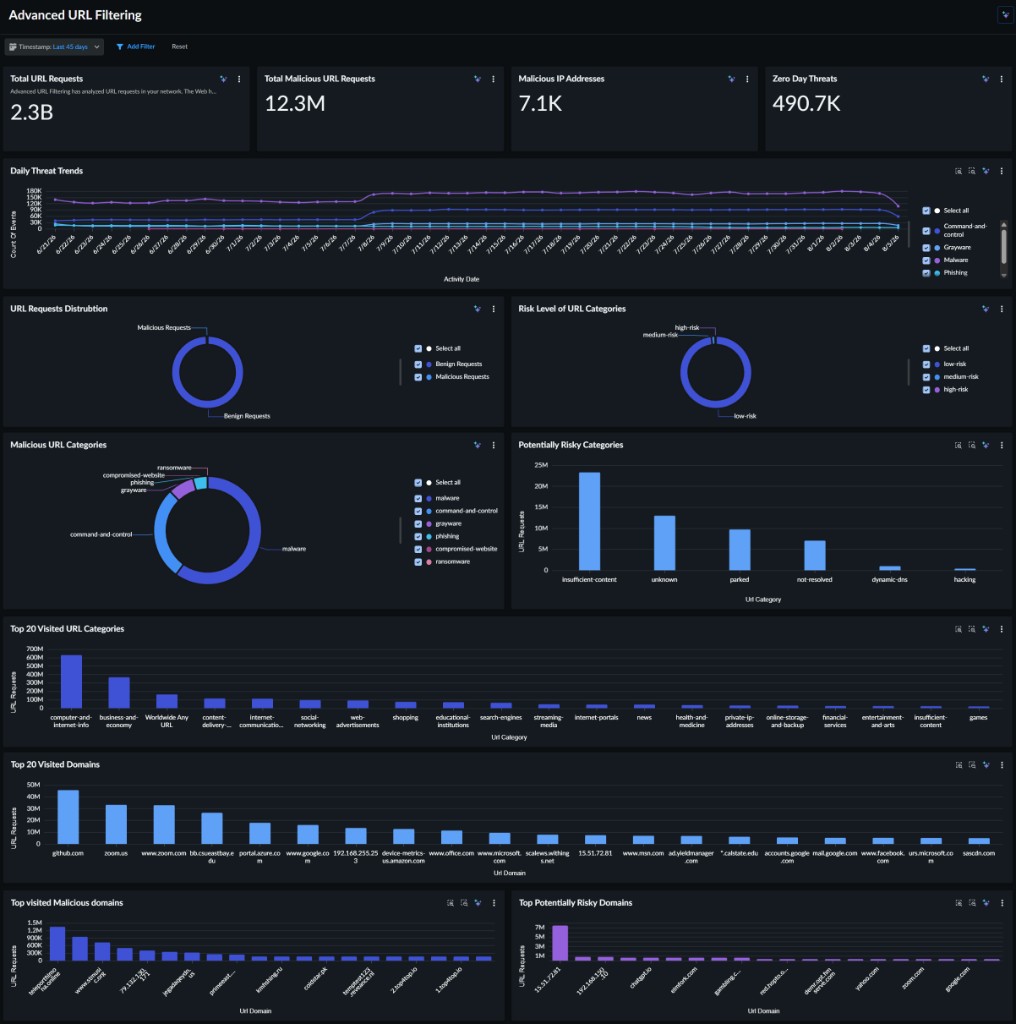Toggle Benign Requests checkbox in distribution legend
Viewport: 1016px width, 1024px height.
tap(418, 364)
